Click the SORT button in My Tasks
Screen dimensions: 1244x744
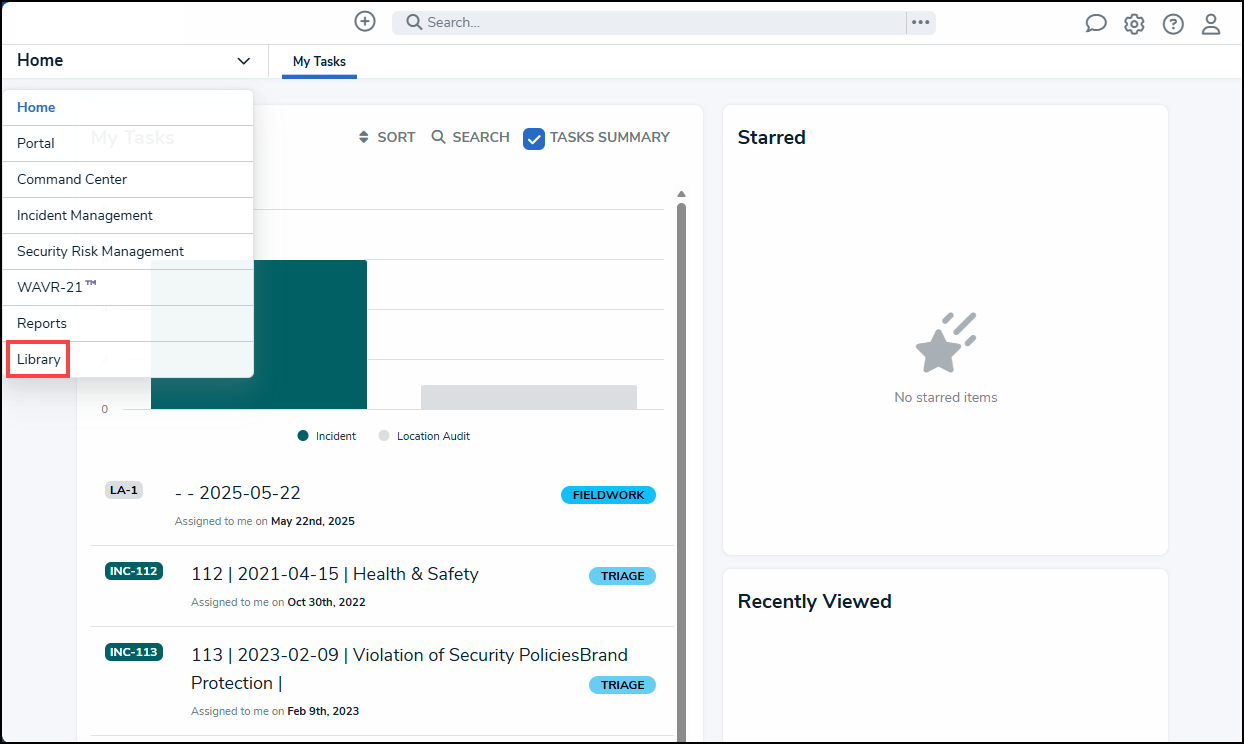pyautogui.click(x=387, y=137)
